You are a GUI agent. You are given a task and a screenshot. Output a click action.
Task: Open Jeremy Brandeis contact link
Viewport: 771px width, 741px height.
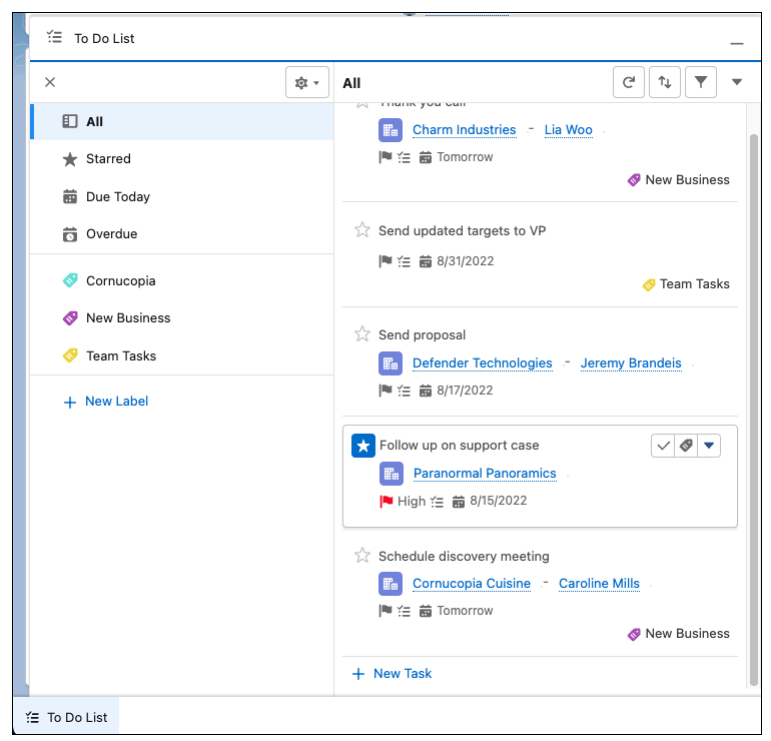[631, 363]
